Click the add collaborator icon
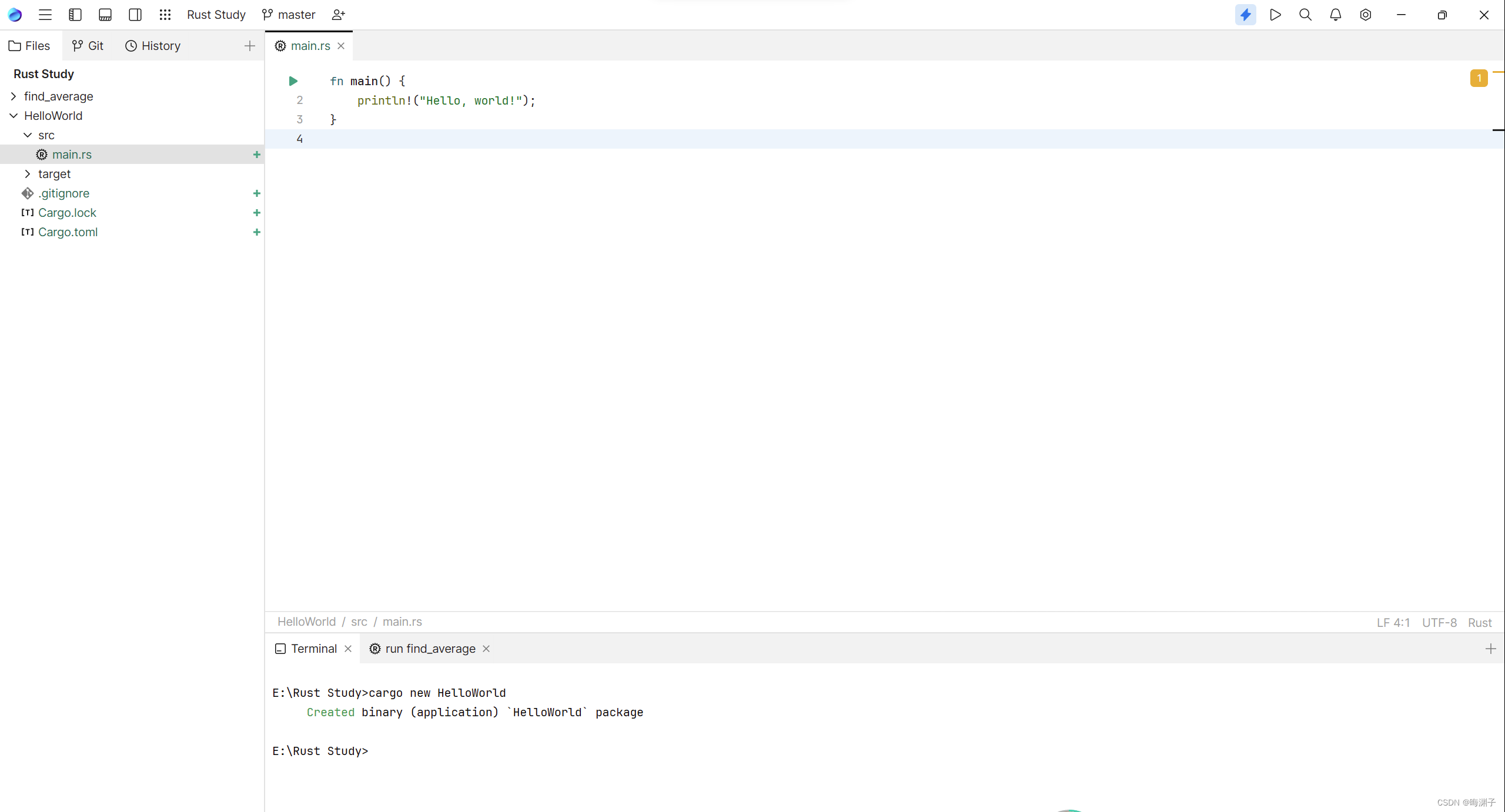Image resolution: width=1505 pixels, height=812 pixels. [339, 15]
